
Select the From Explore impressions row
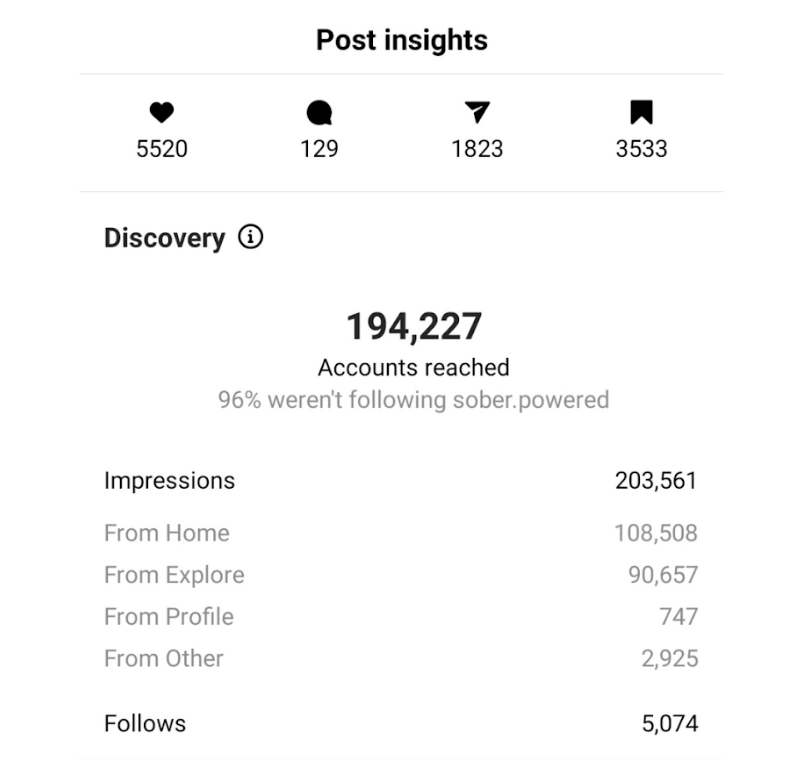pyautogui.click(x=401, y=575)
